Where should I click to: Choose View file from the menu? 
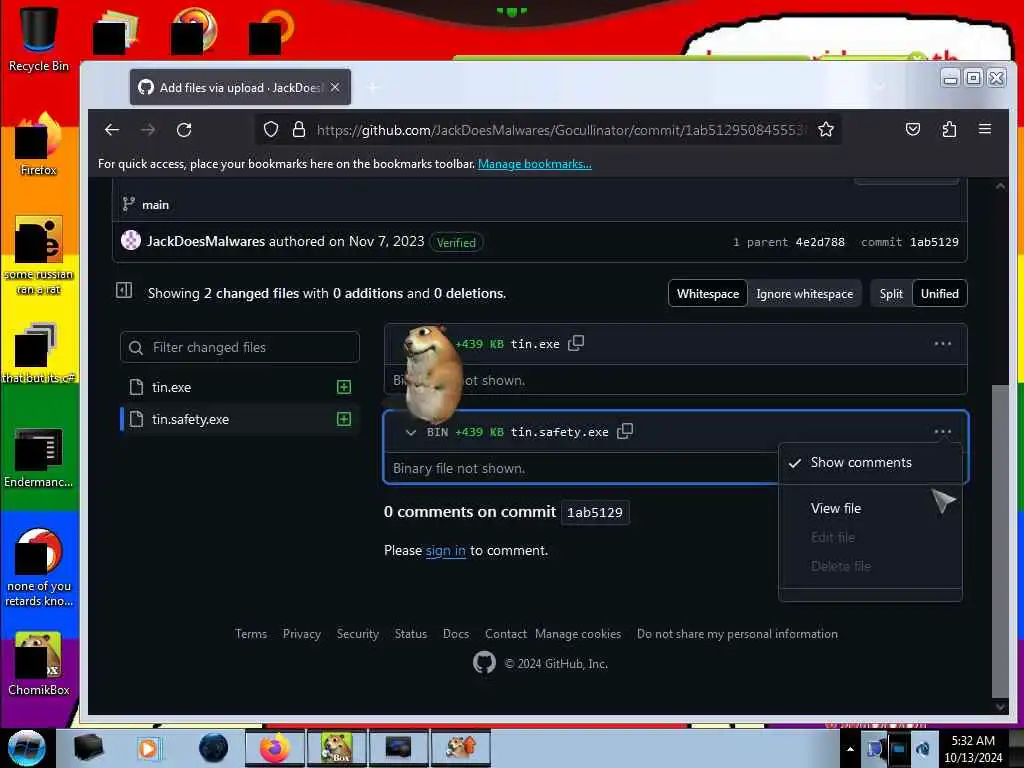point(870,508)
